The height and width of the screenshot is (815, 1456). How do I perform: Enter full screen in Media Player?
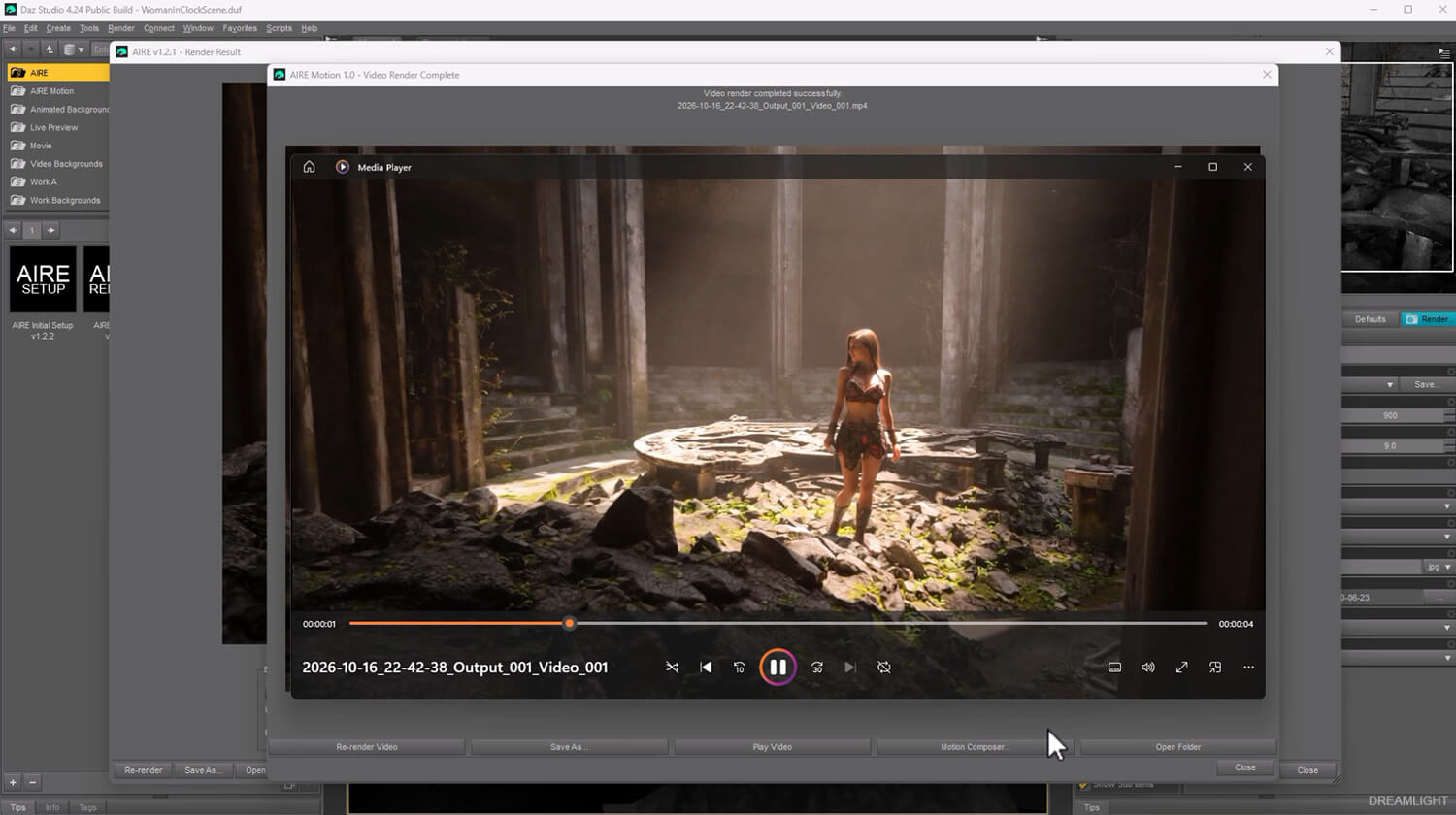coord(1181,668)
